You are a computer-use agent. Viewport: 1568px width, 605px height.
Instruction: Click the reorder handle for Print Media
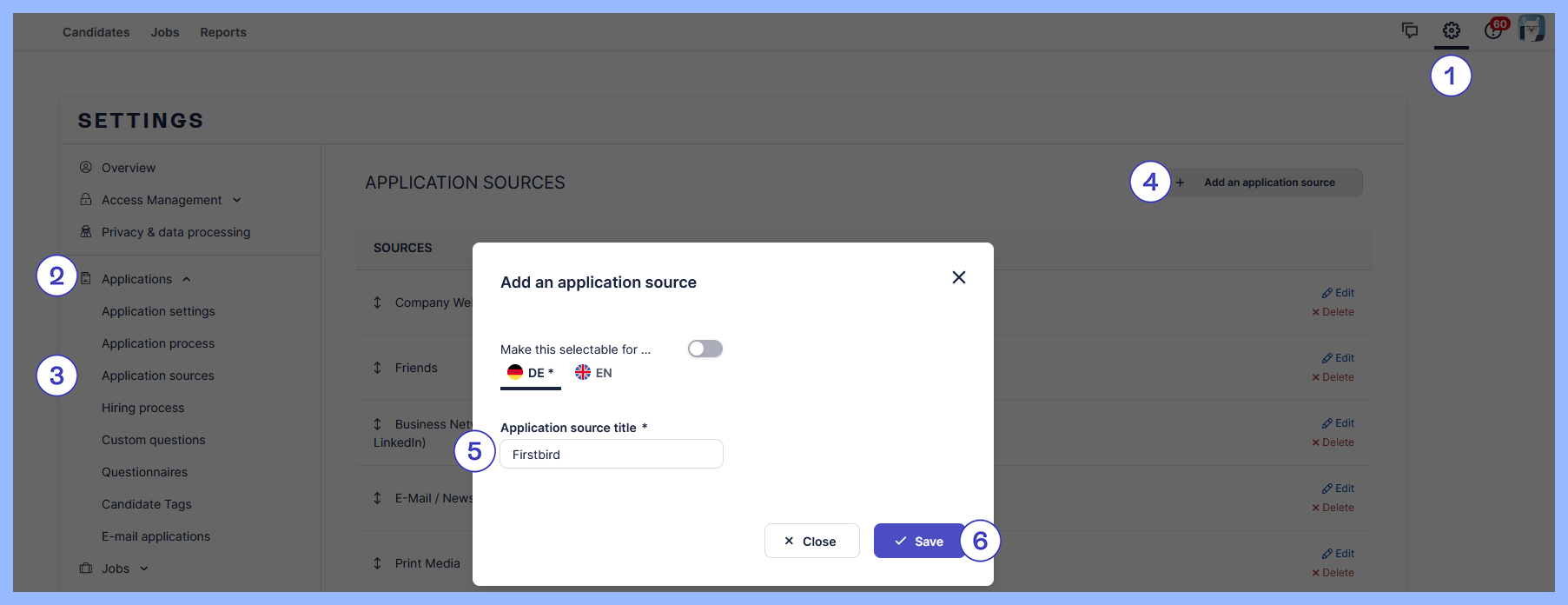coord(377,563)
